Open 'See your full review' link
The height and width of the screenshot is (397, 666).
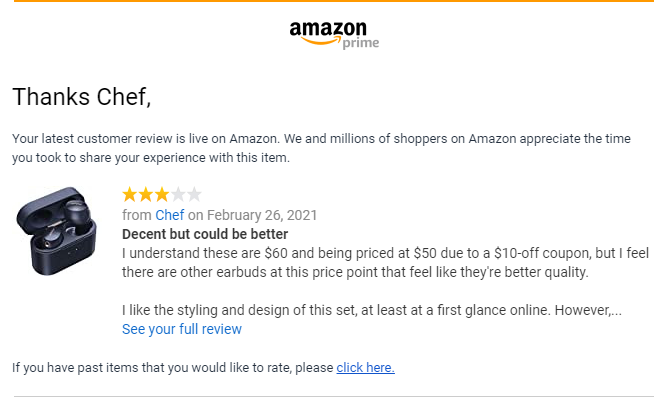pyautogui.click(x=182, y=329)
